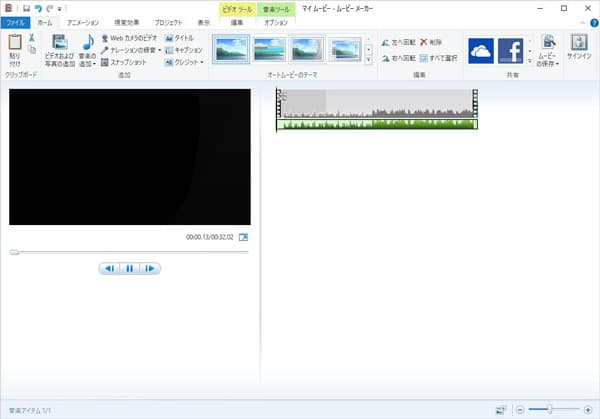Click the zoom slider in the status bar
Screen dimensions: 600x419
click(x=551, y=409)
